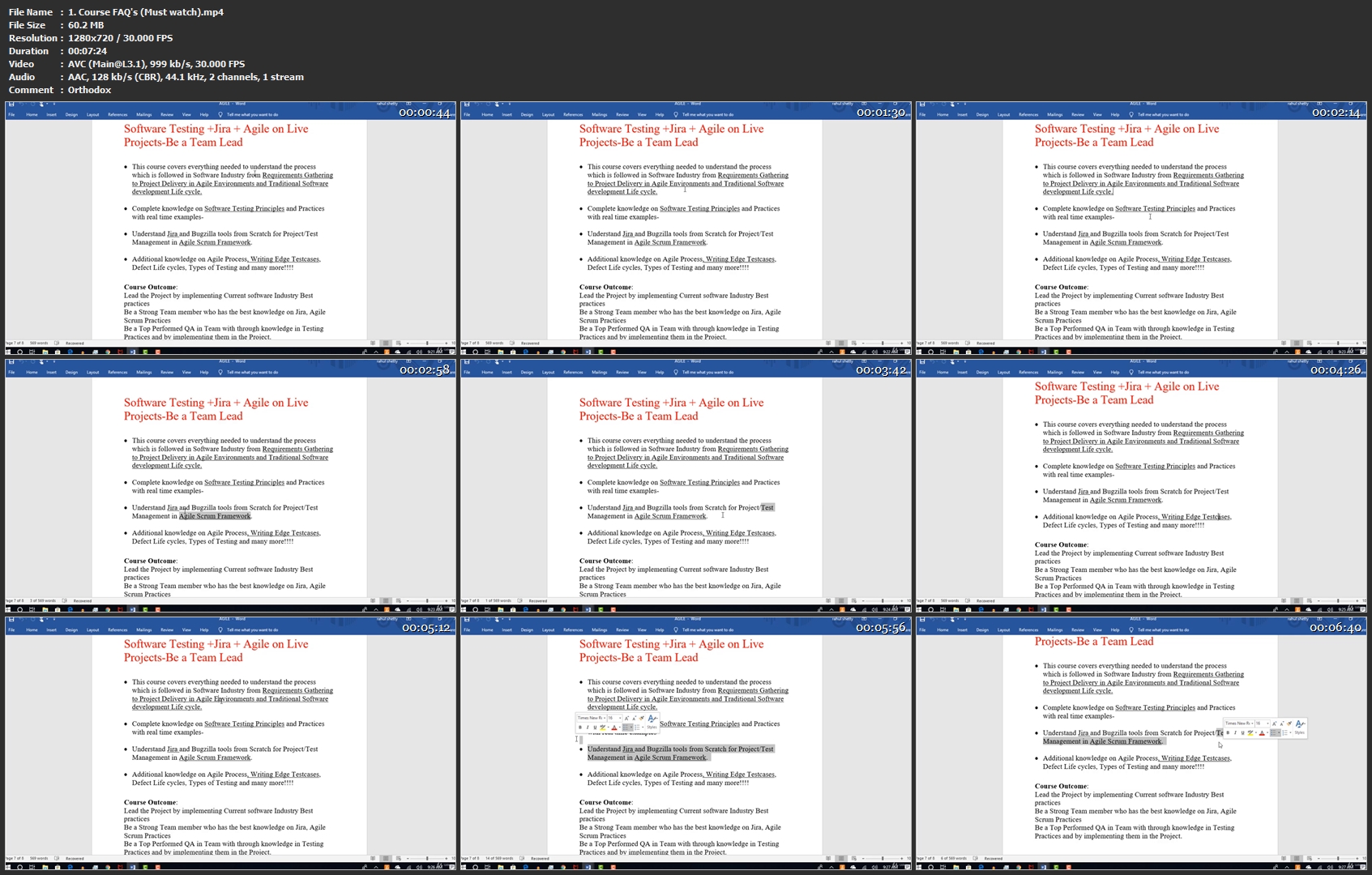This screenshot has width=1372, height=875.
Task: Open File tab in the 00:00:44 frame
Action: pyautogui.click(x=11, y=114)
